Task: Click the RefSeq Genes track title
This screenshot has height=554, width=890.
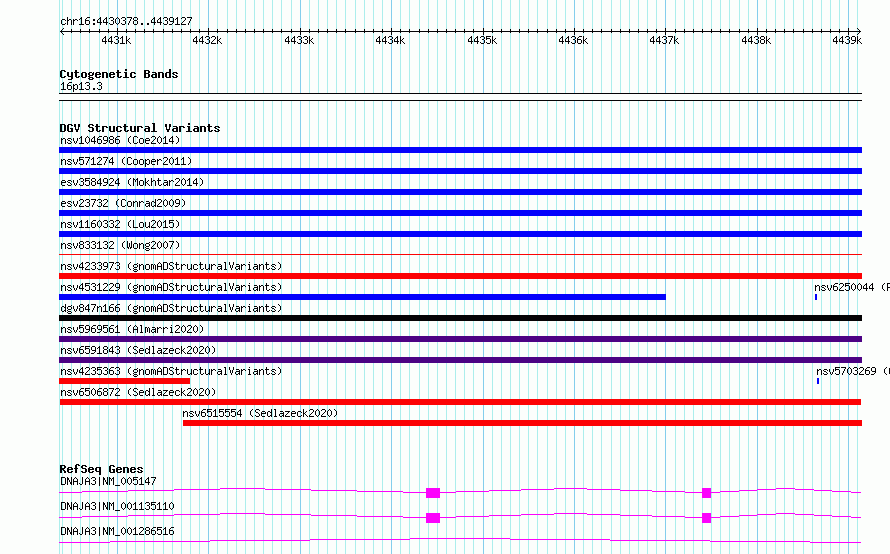Action: click(x=102, y=469)
